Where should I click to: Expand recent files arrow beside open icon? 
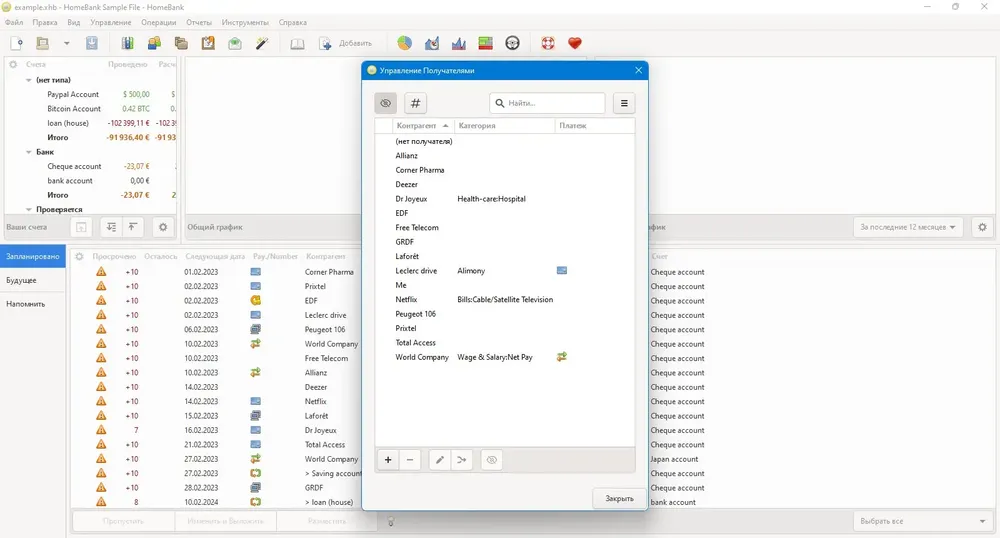(x=66, y=43)
